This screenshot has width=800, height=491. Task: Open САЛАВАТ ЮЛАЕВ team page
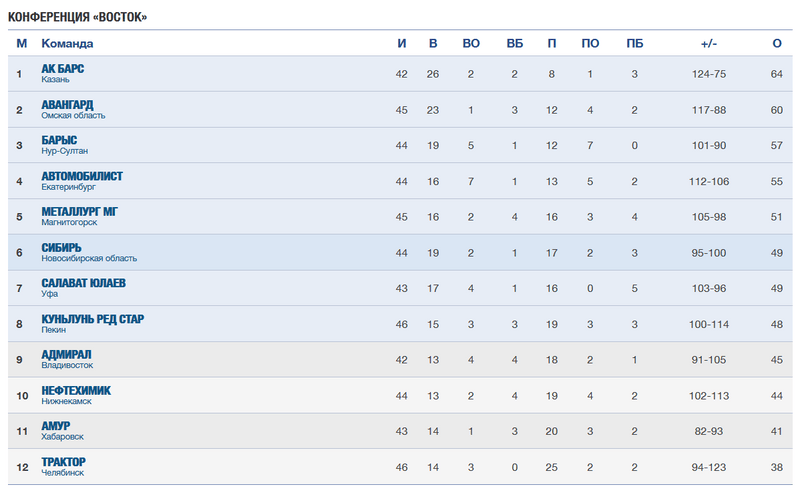click(83, 283)
